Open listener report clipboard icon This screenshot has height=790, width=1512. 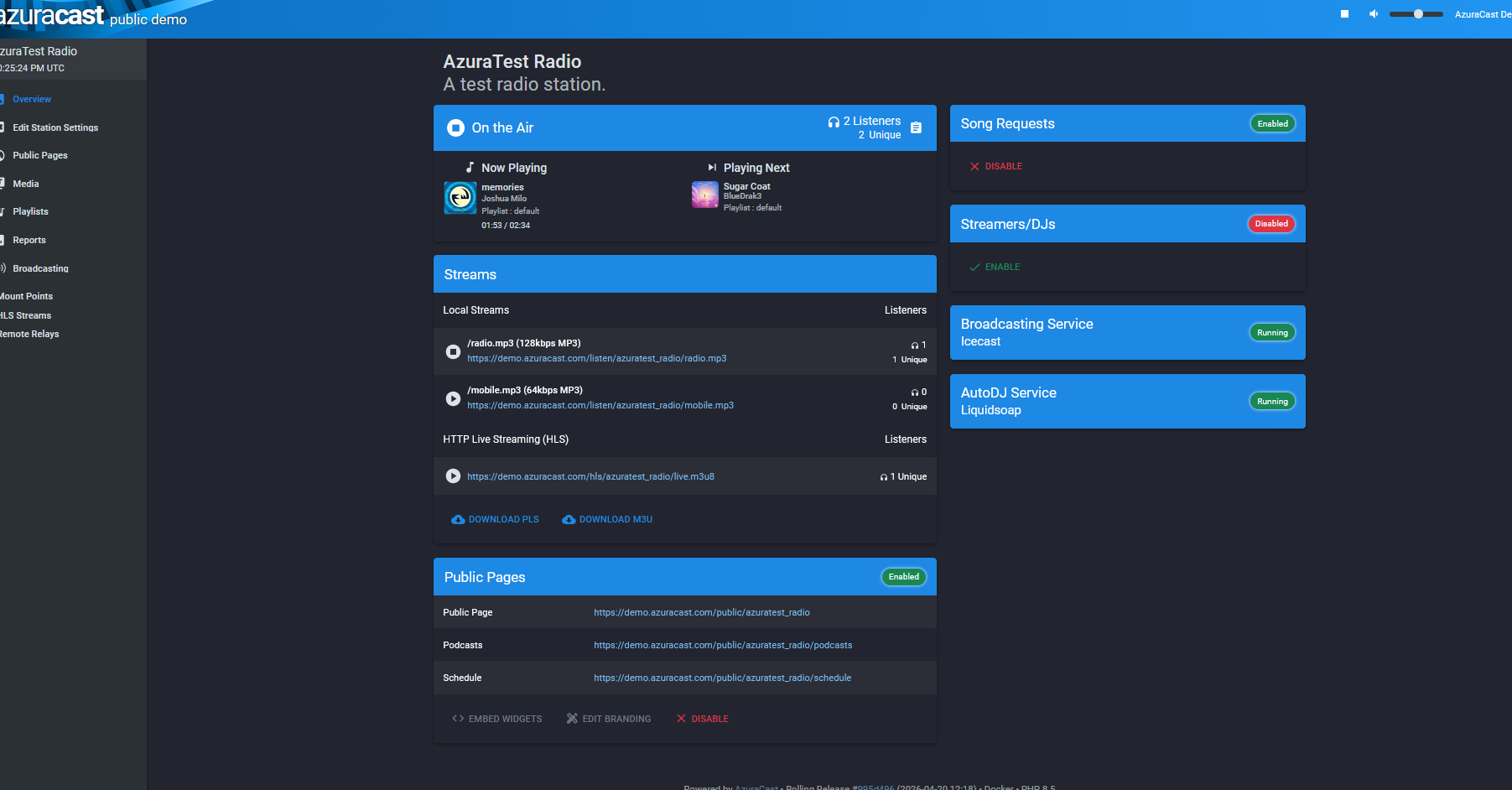916,127
